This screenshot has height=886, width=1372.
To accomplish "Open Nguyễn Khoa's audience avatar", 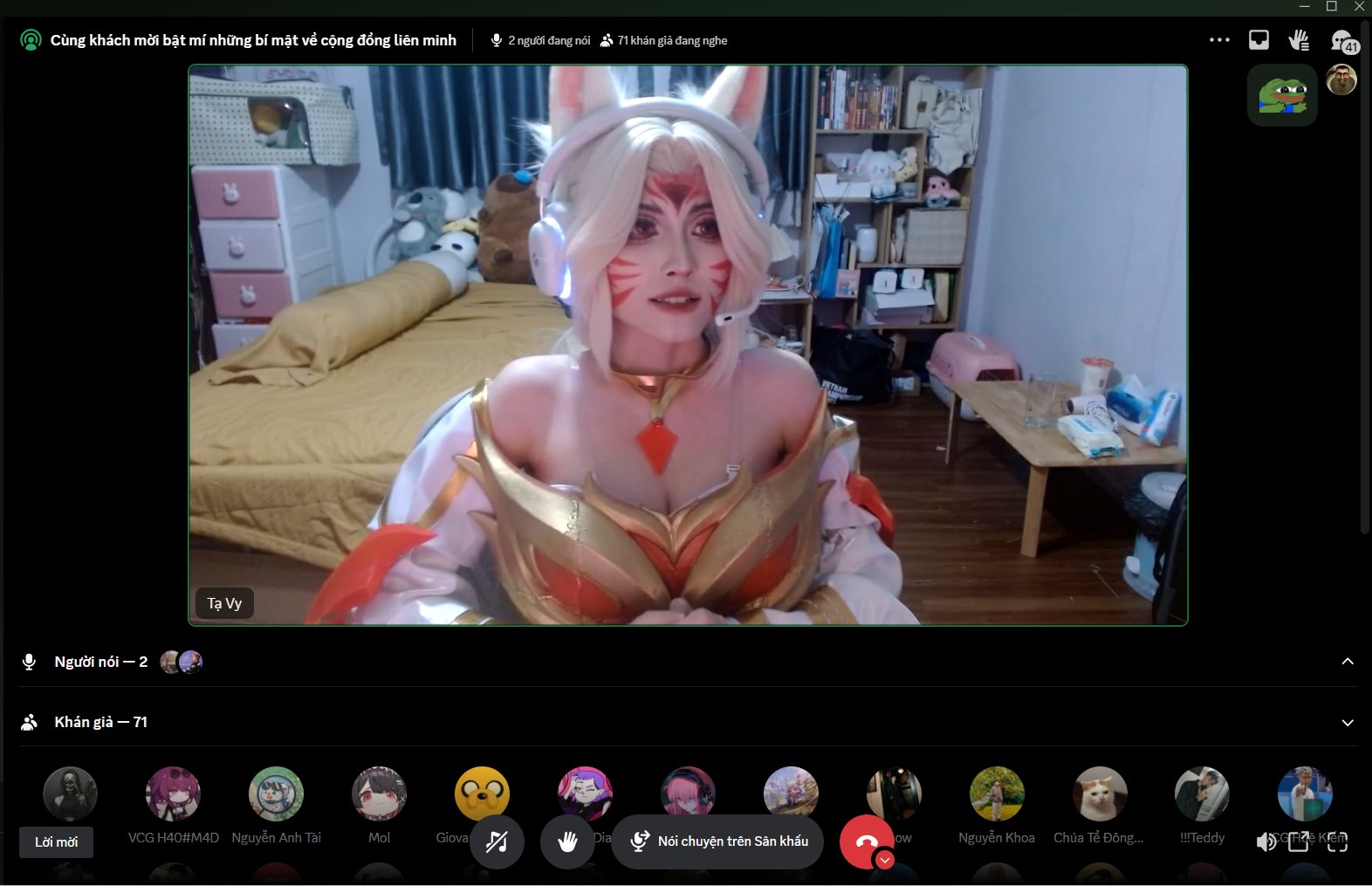I will coord(997,793).
